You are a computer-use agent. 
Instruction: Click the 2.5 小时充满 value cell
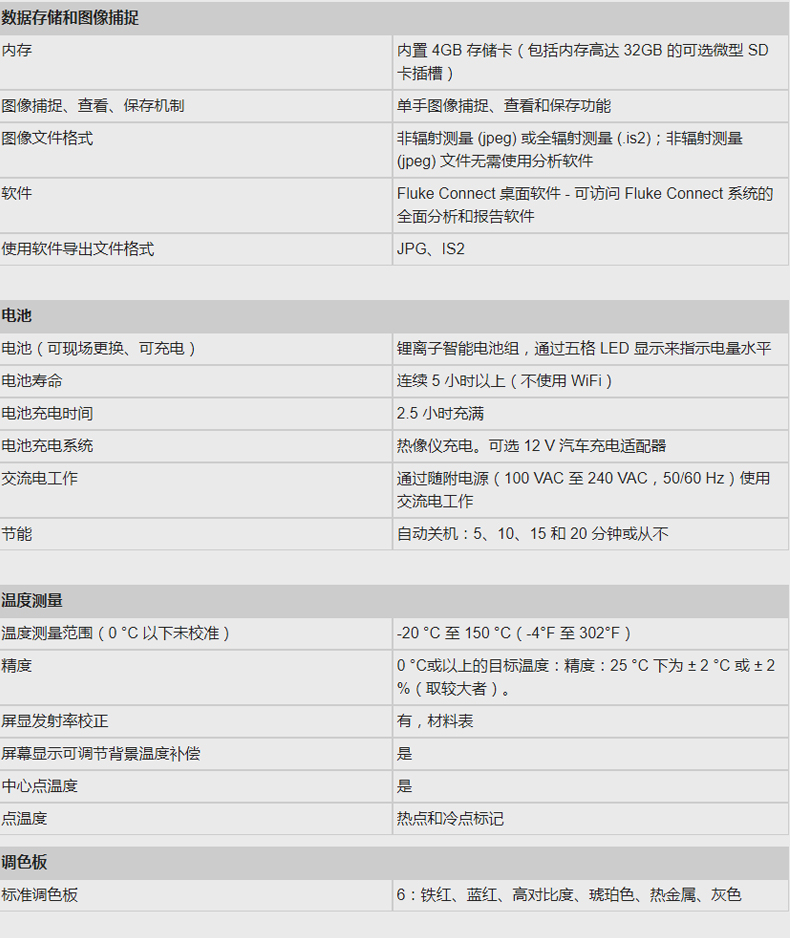[x=440, y=414]
